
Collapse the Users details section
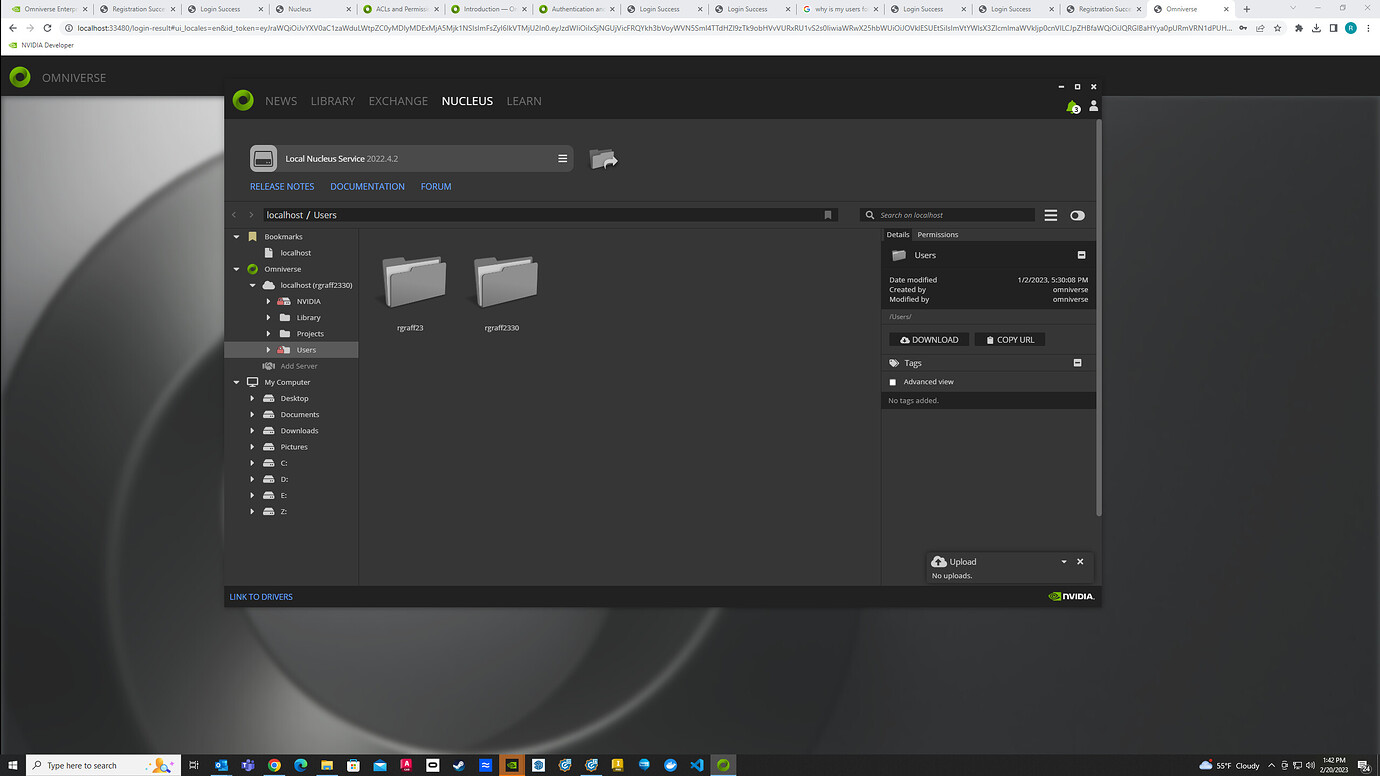[x=1081, y=255]
